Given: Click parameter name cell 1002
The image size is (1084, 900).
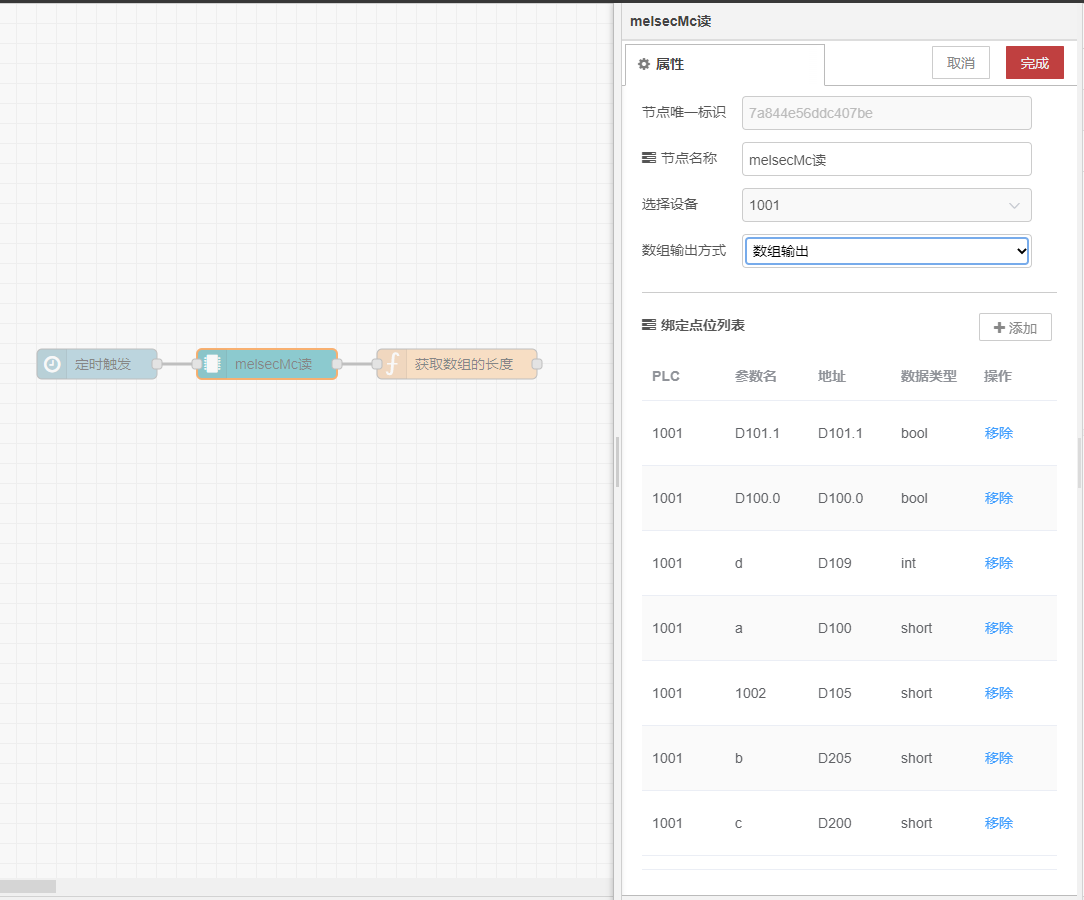Looking at the screenshot, I should pos(750,693).
